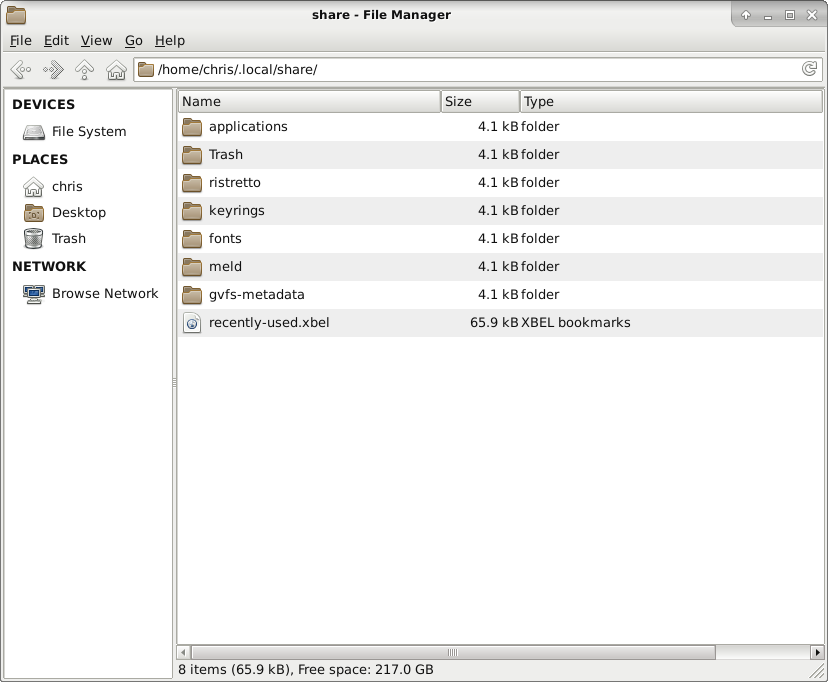Open the Edit menu
This screenshot has height=682, width=828.
(x=56, y=41)
